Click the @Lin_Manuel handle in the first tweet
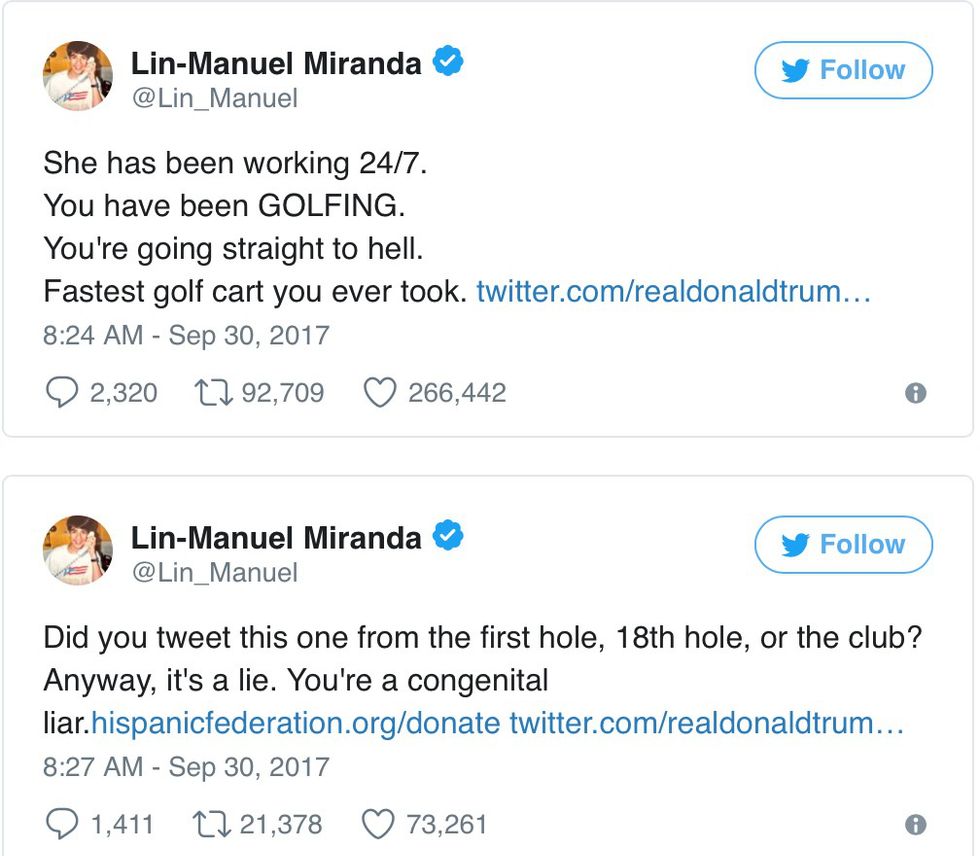The width and height of the screenshot is (980, 856). point(214,99)
